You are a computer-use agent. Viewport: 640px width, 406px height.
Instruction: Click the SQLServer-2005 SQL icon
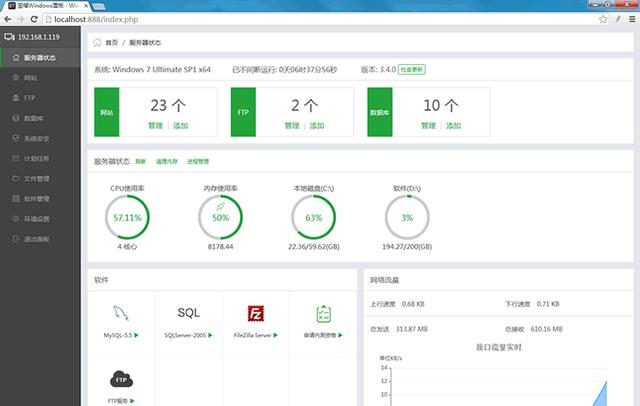tap(188, 313)
